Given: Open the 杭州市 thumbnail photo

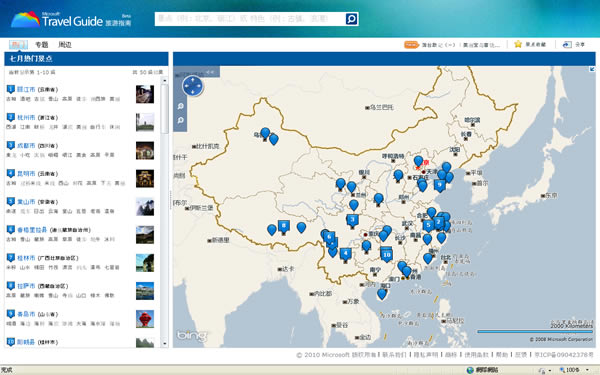Looking at the screenshot, I should click(145, 122).
